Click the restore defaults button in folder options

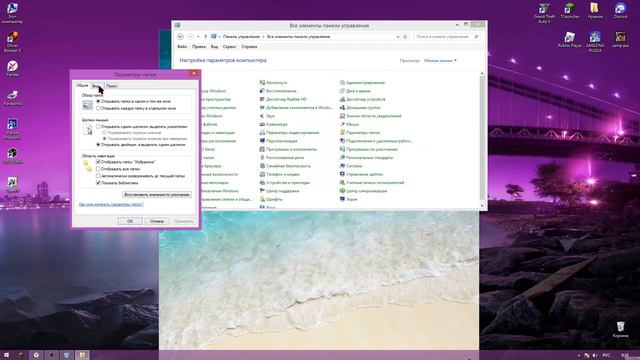(157, 195)
